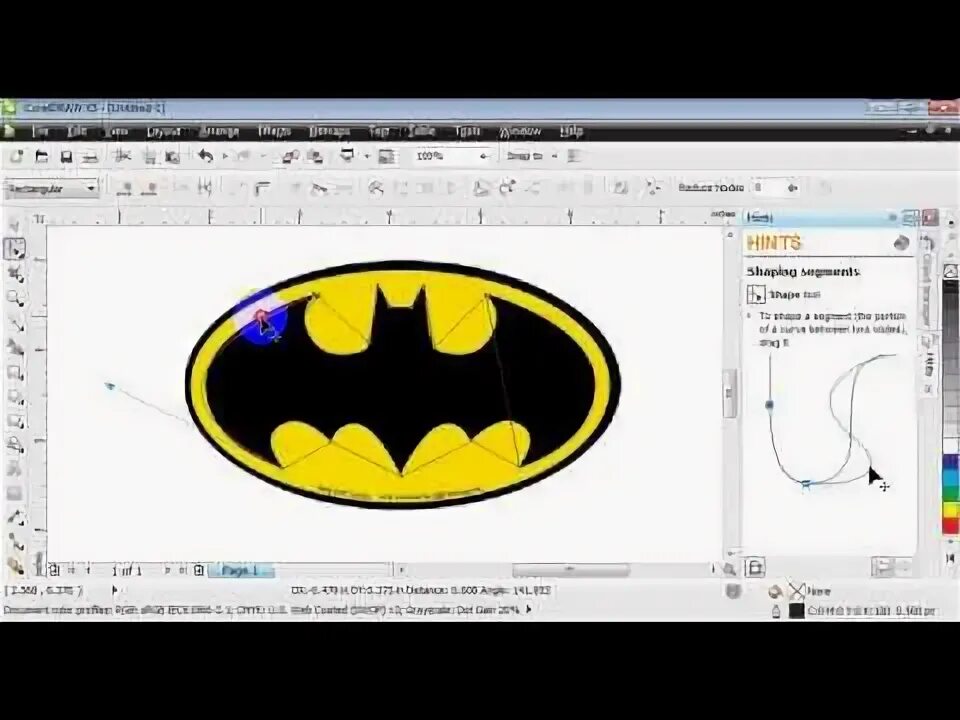
Task: Open the Edit menu
Action: [x=77, y=132]
